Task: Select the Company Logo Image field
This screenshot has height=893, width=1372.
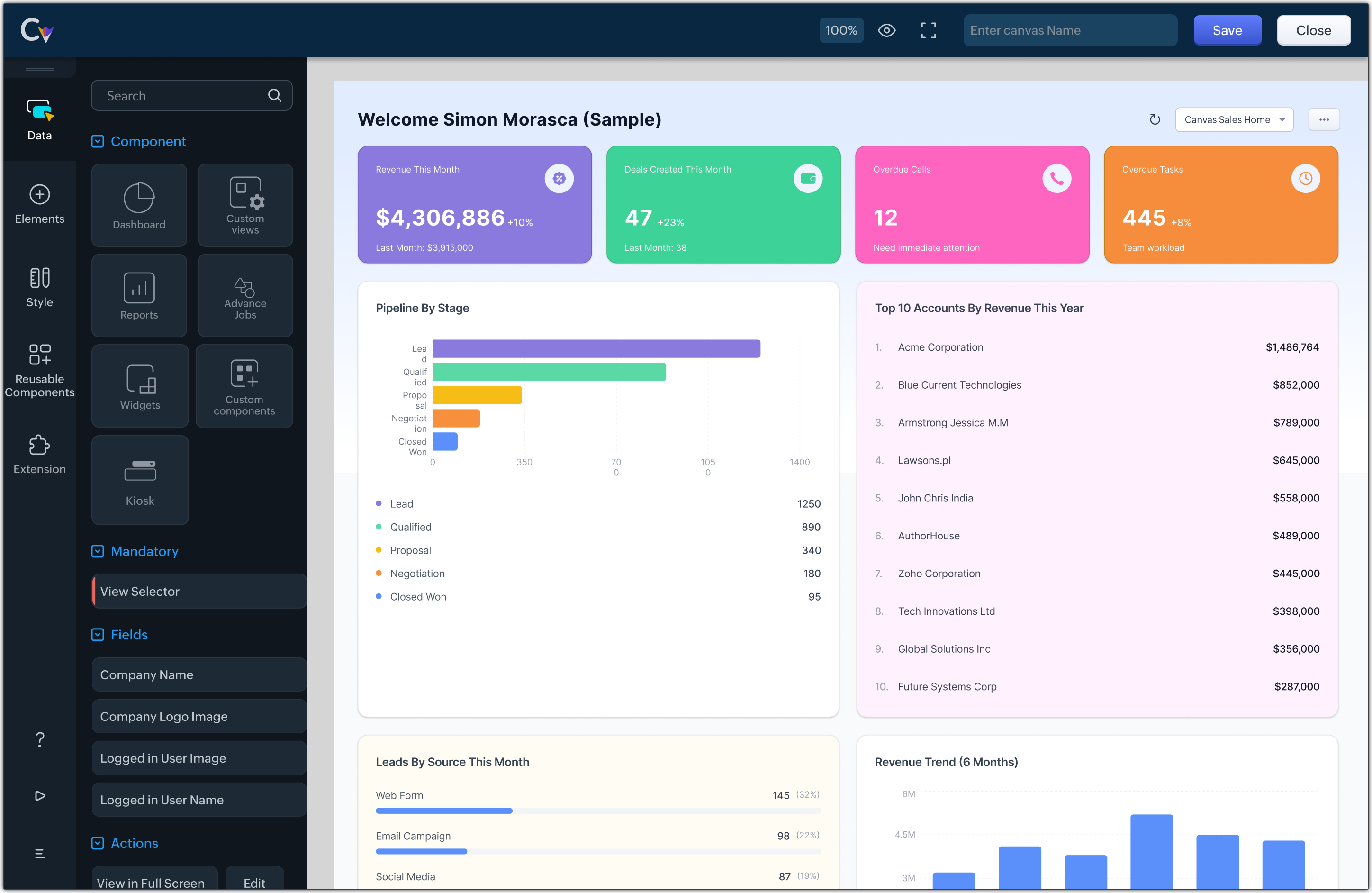Action: coord(199,717)
